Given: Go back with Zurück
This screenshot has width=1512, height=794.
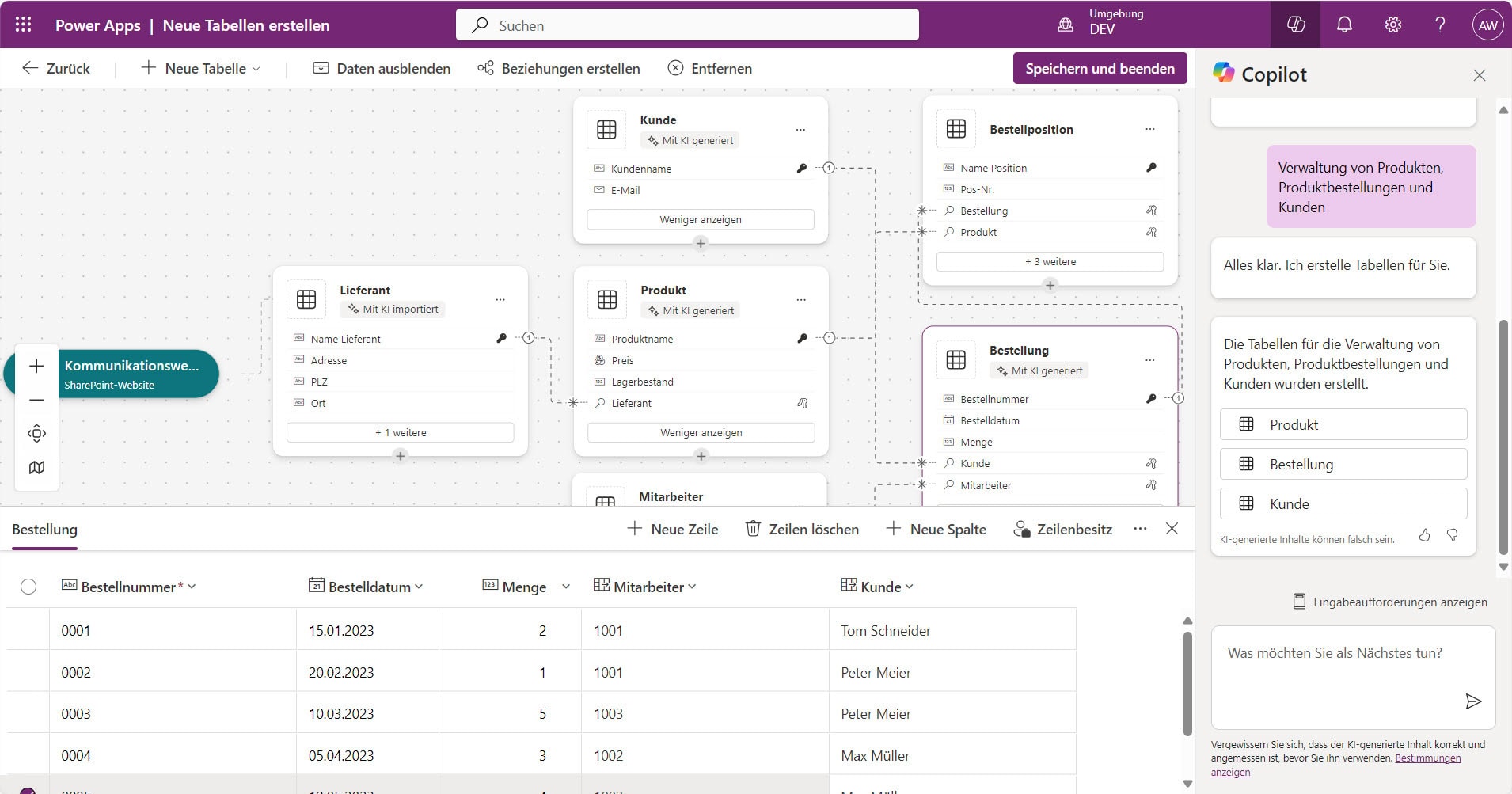Looking at the screenshot, I should tap(56, 69).
